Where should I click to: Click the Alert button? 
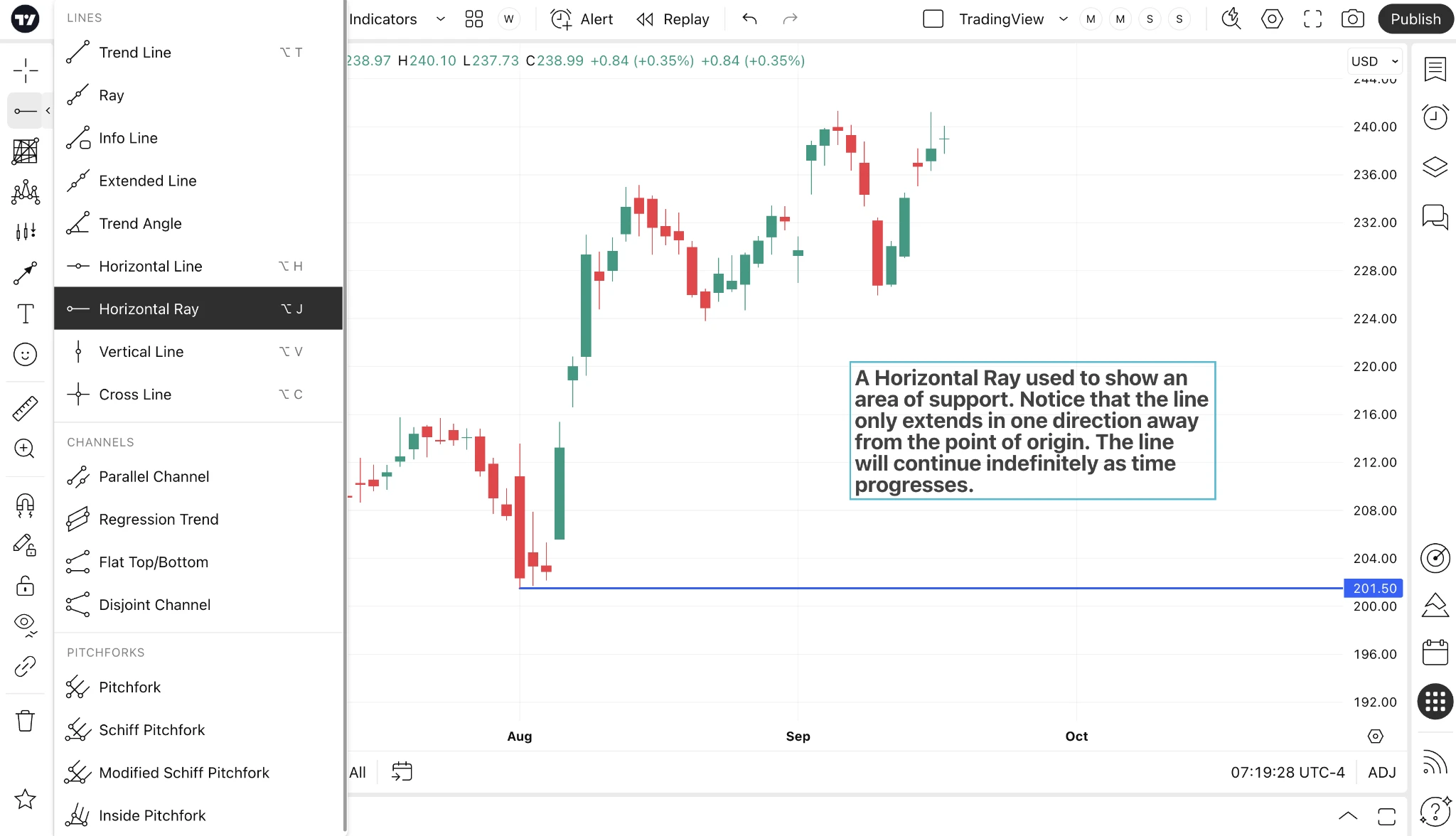click(x=582, y=19)
